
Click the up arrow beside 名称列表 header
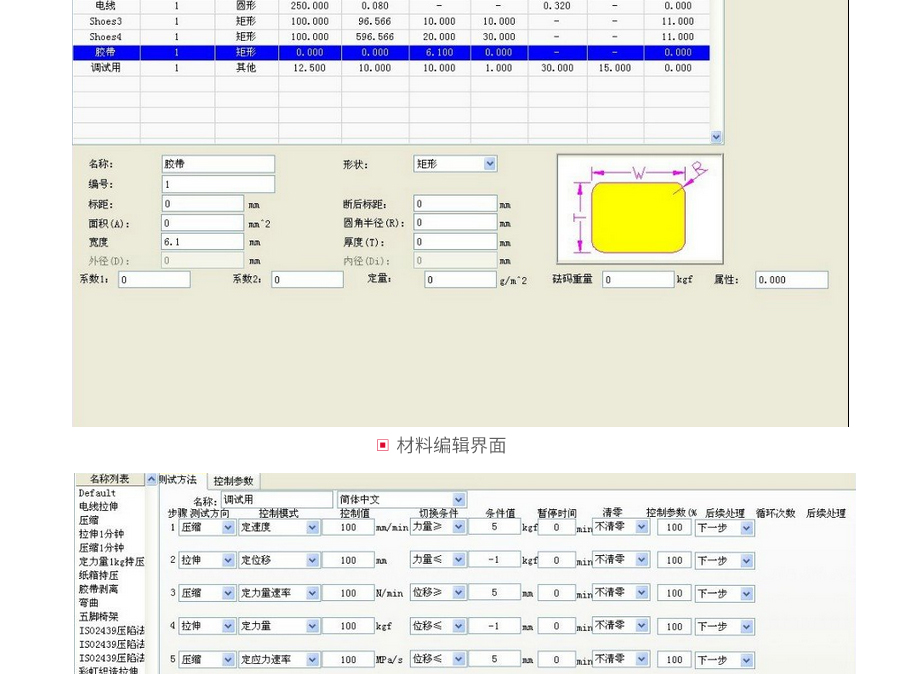[151, 480]
